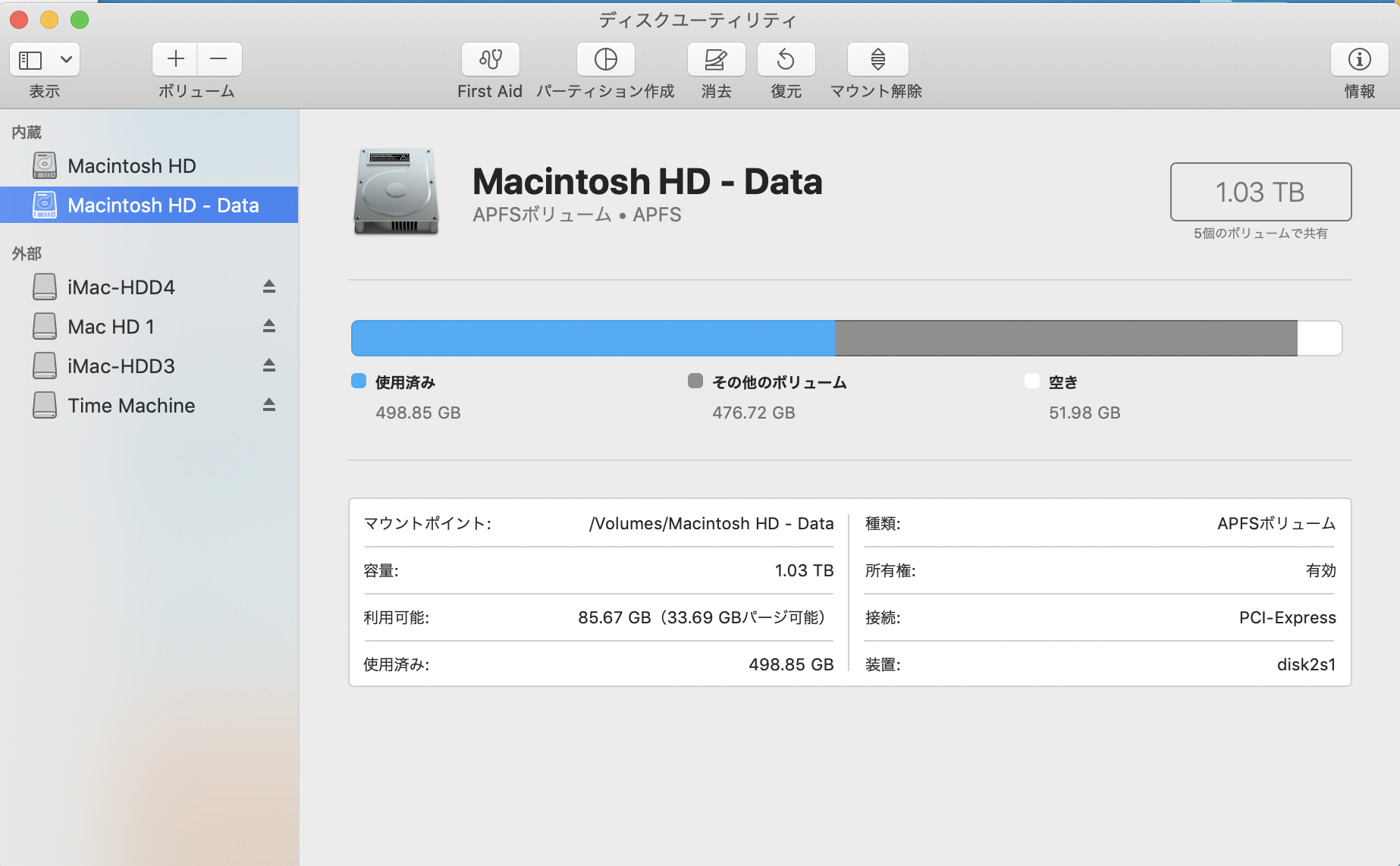Open the 情報 info panel
The image size is (1400, 866).
coord(1359,60)
